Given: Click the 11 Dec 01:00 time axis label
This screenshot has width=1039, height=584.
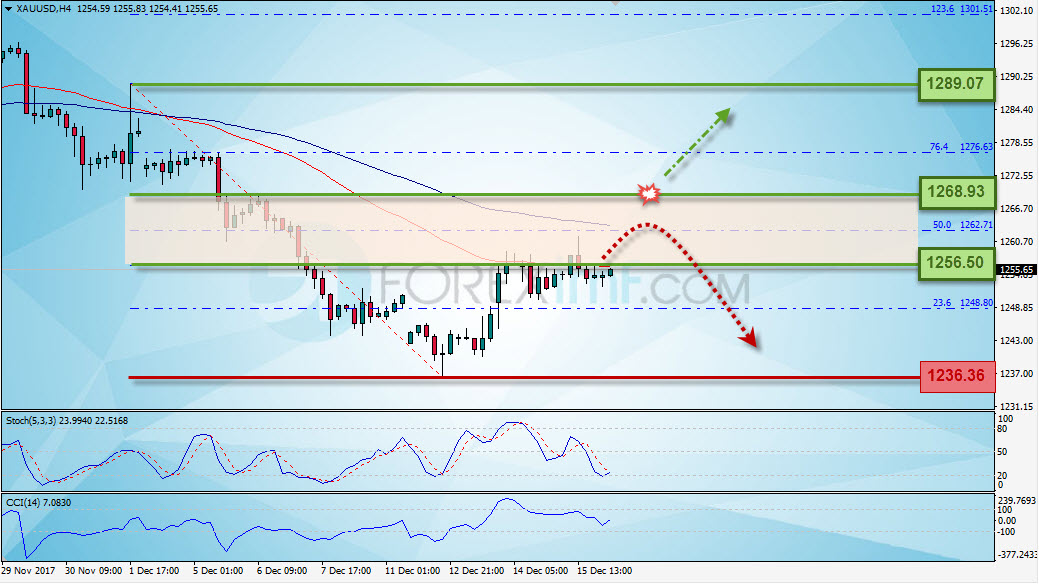Looking at the screenshot, I should pos(412,570).
